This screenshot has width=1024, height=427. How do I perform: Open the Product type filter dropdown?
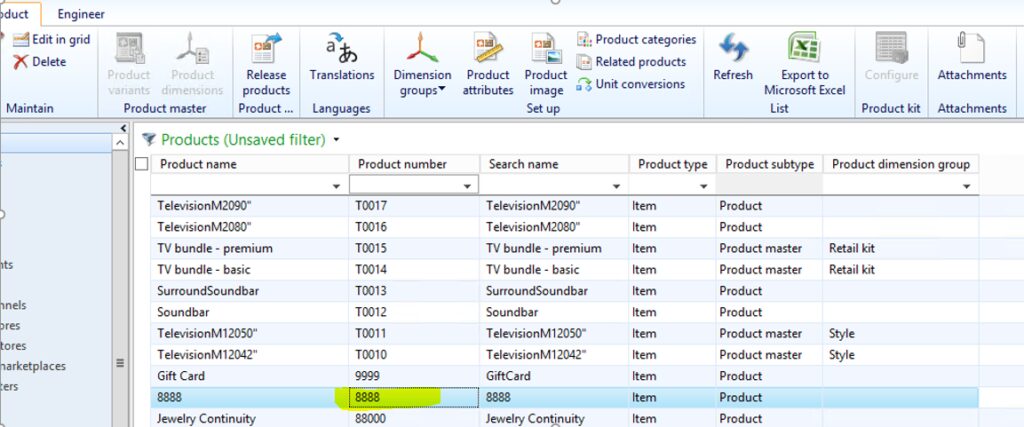pyautogui.click(x=704, y=186)
